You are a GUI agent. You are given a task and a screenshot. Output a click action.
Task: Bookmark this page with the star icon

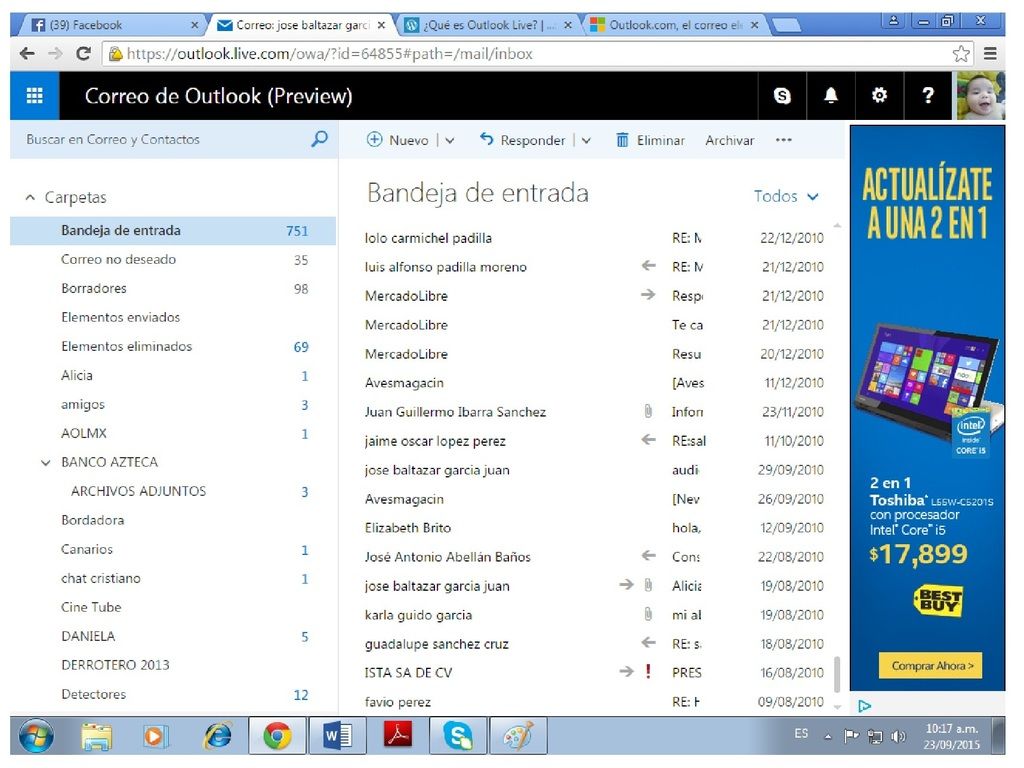point(961,54)
